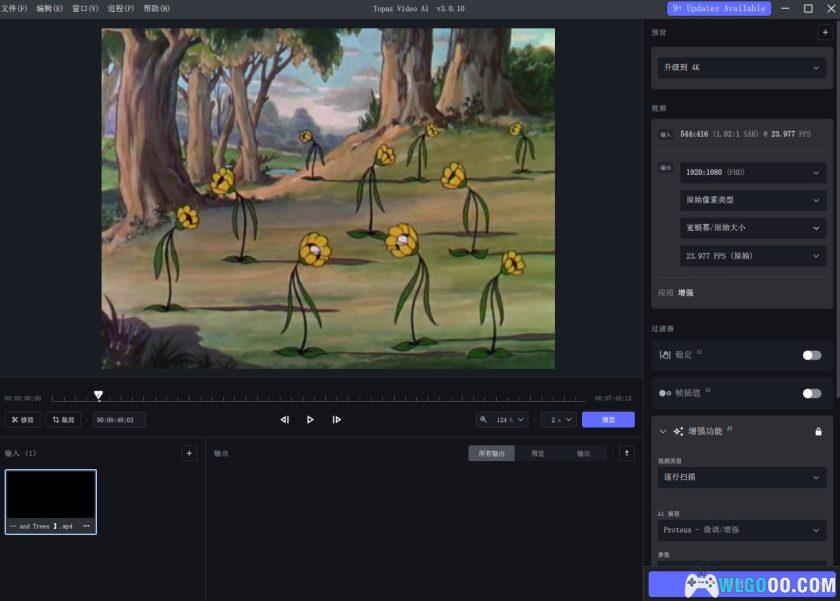This screenshot has height=601, width=840.
Task: Click the output sort order icon
Action: (x=627, y=453)
